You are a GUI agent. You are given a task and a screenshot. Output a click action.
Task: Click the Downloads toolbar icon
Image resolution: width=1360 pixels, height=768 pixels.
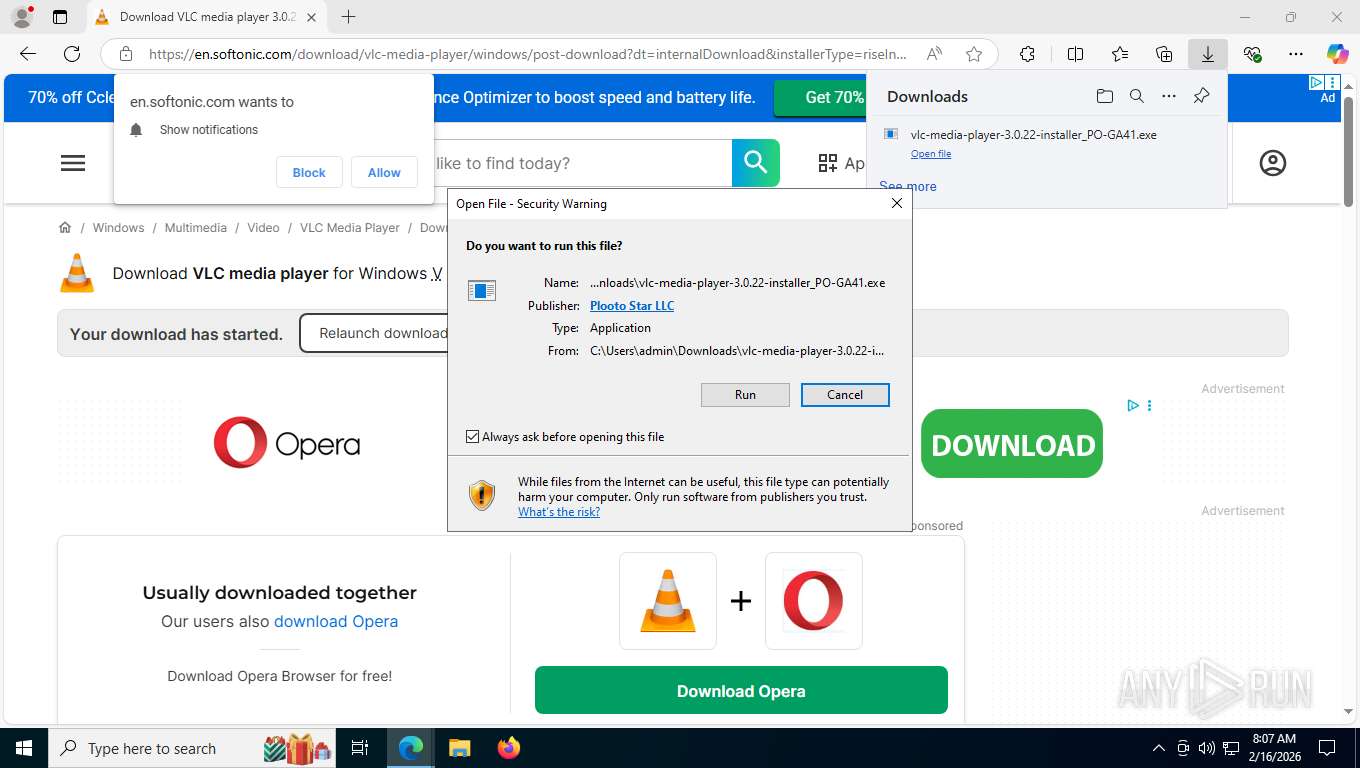click(1208, 54)
